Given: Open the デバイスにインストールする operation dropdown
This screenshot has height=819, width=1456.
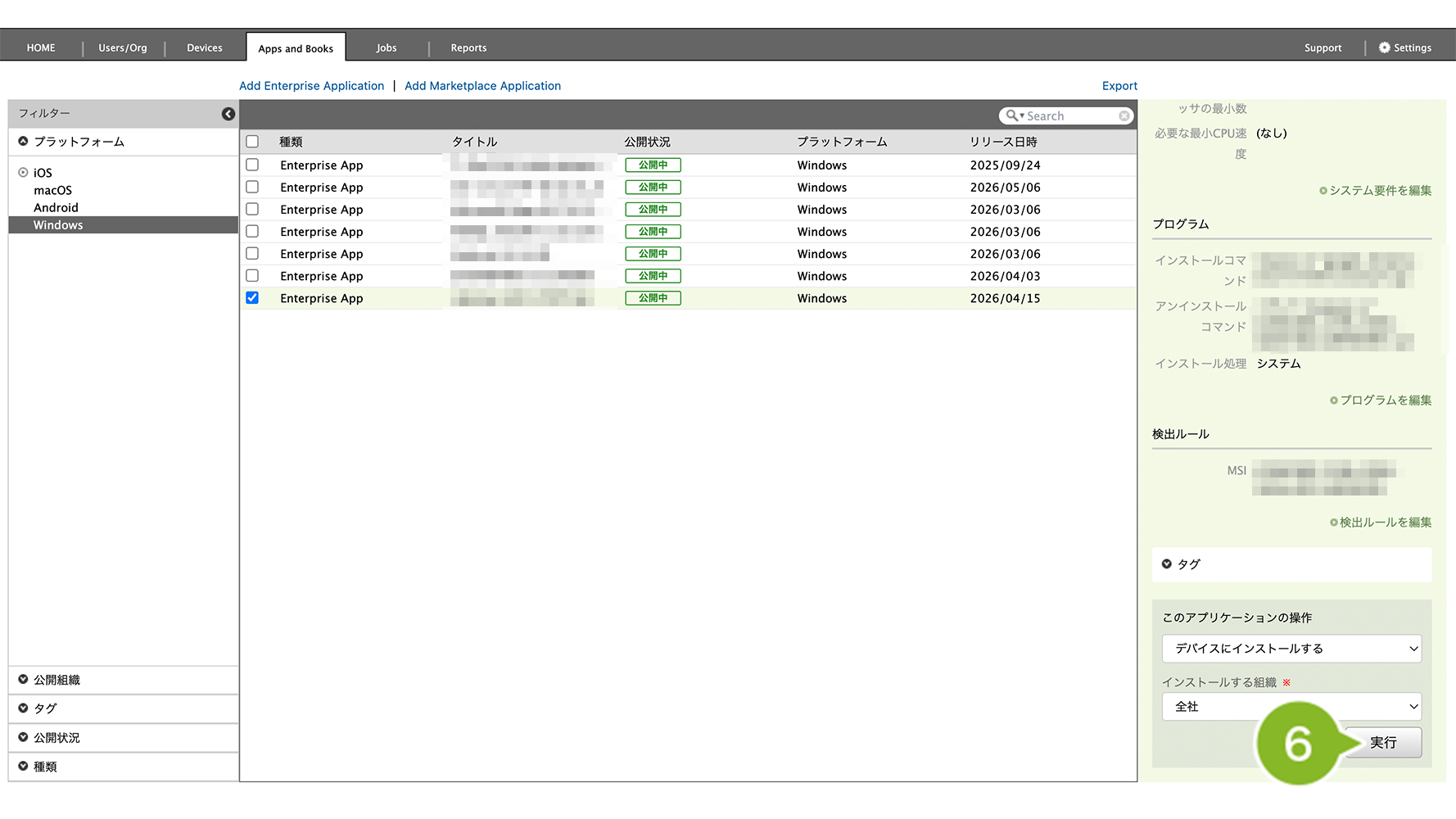Looking at the screenshot, I should coord(1291,648).
